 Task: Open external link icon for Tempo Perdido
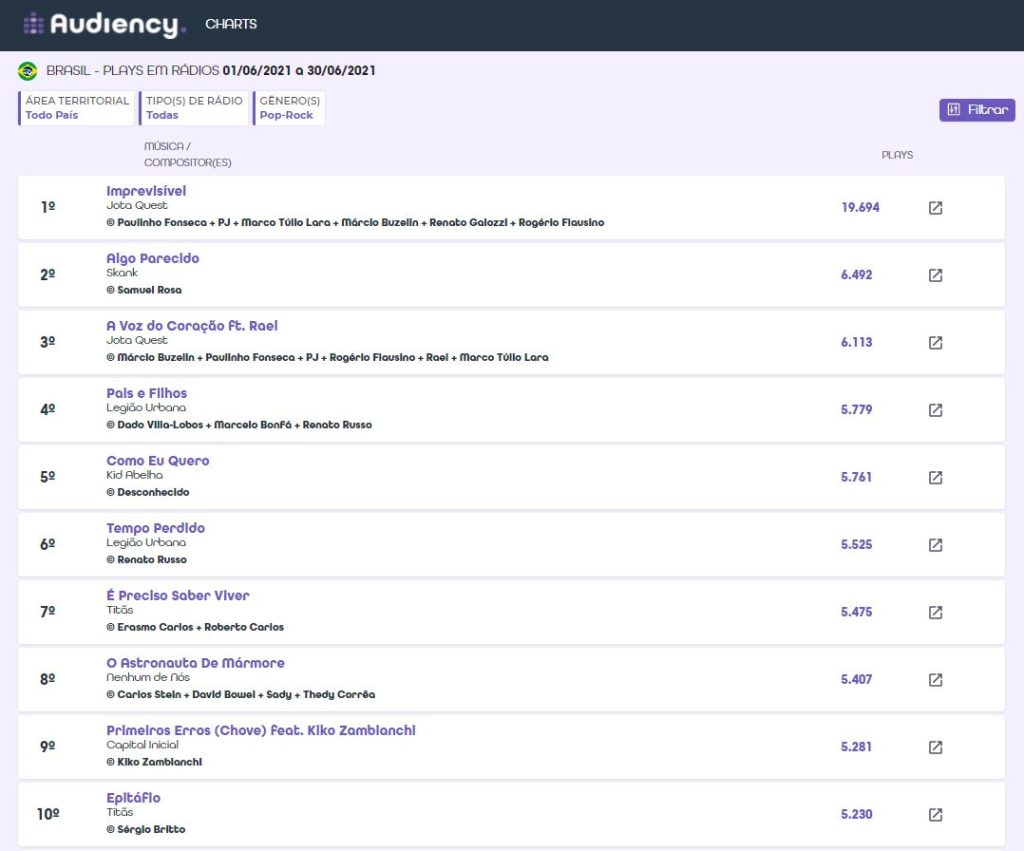tap(935, 545)
